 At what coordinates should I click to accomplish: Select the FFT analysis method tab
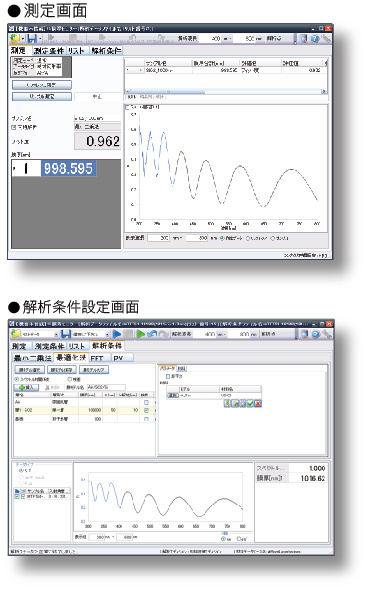[x=97, y=358]
